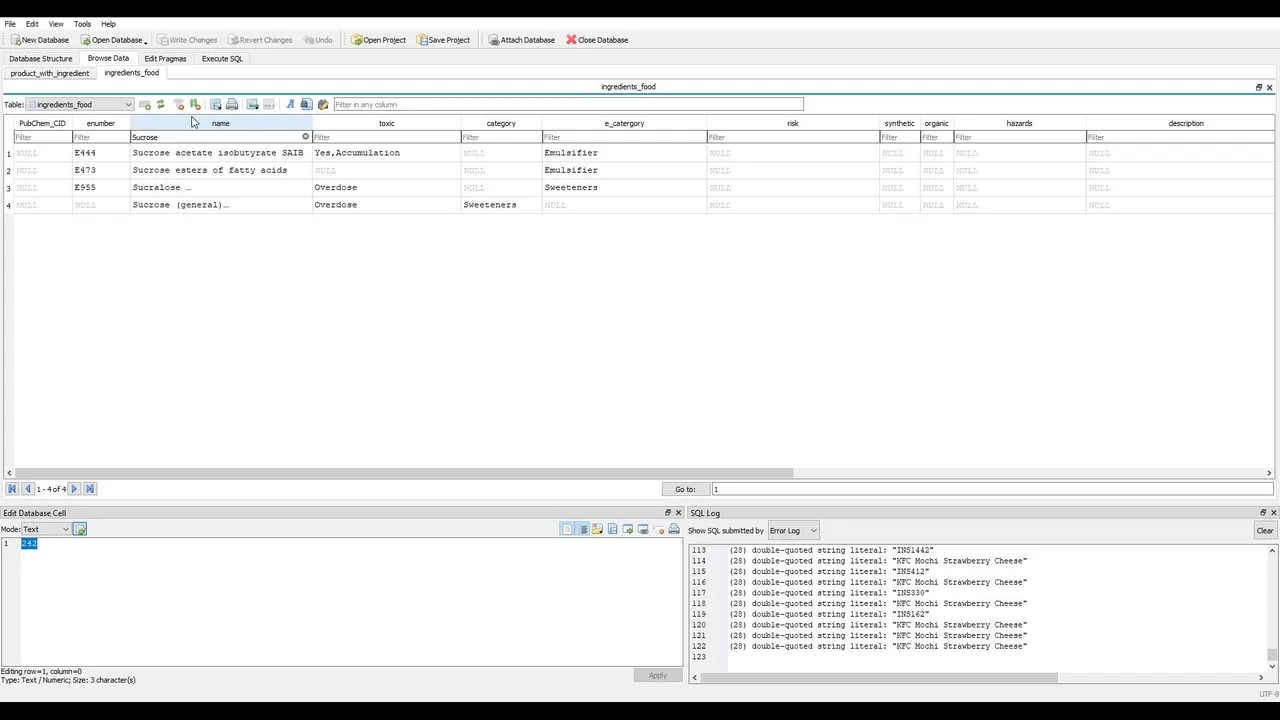Select the 'Yes,Accumulation' toxic cell
The image size is (1280, 720).
coord(387,153)
